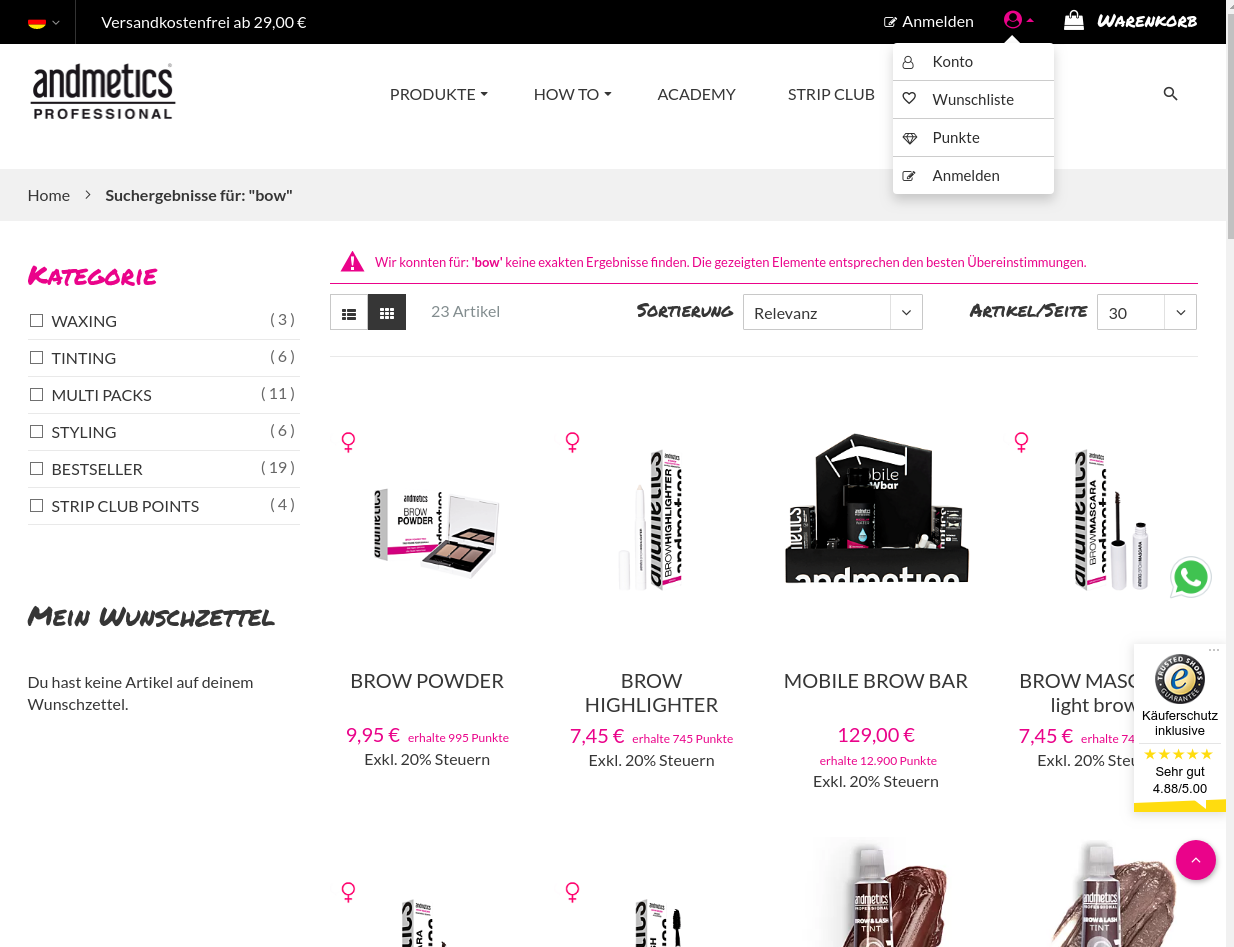Click the 23 Artikel count text

[465, 311]
